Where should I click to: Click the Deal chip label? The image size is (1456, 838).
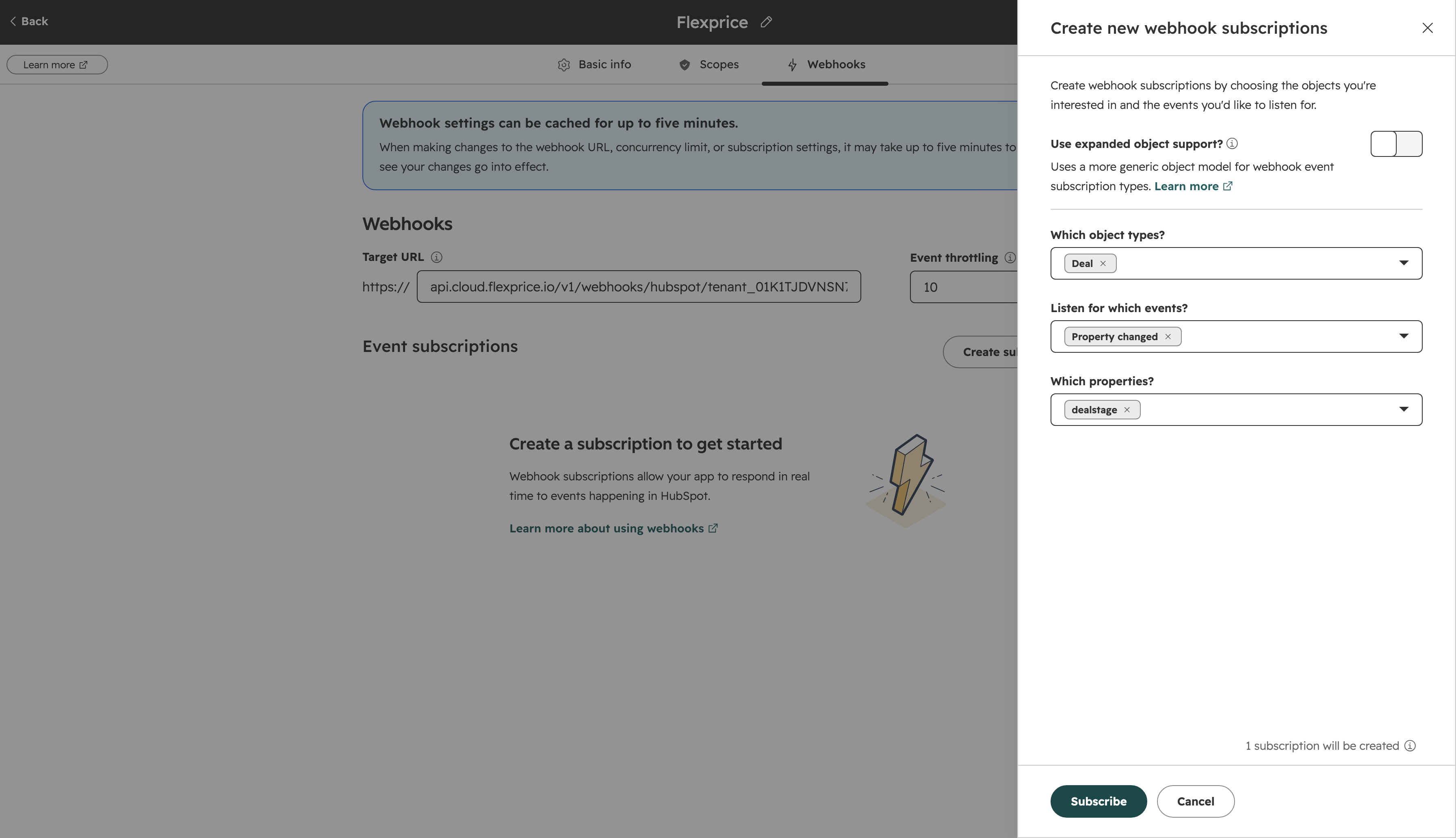[x=1082, y=264]
